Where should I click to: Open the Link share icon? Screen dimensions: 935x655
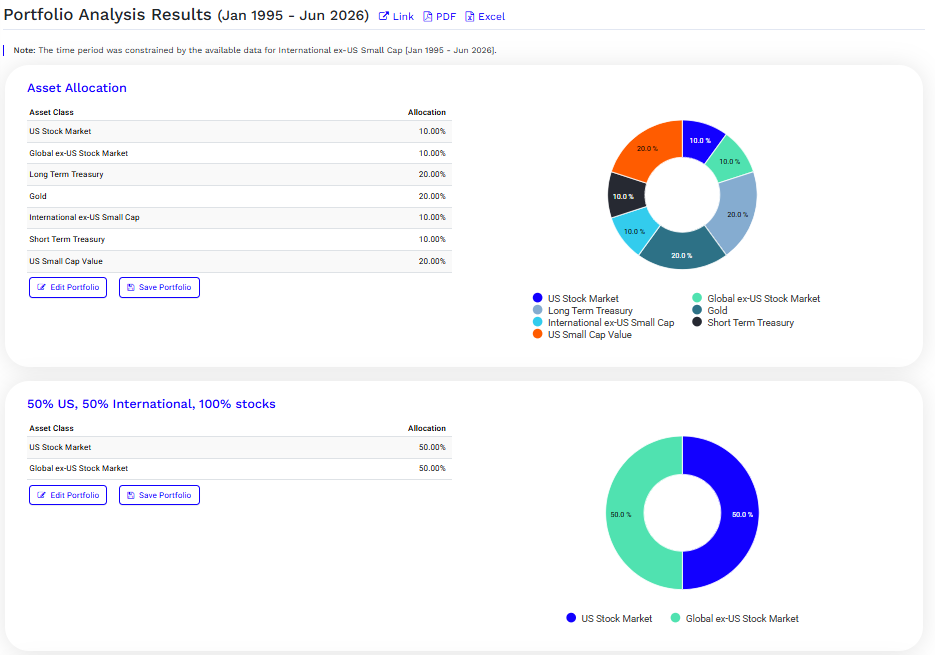click(x=396, y=17)
